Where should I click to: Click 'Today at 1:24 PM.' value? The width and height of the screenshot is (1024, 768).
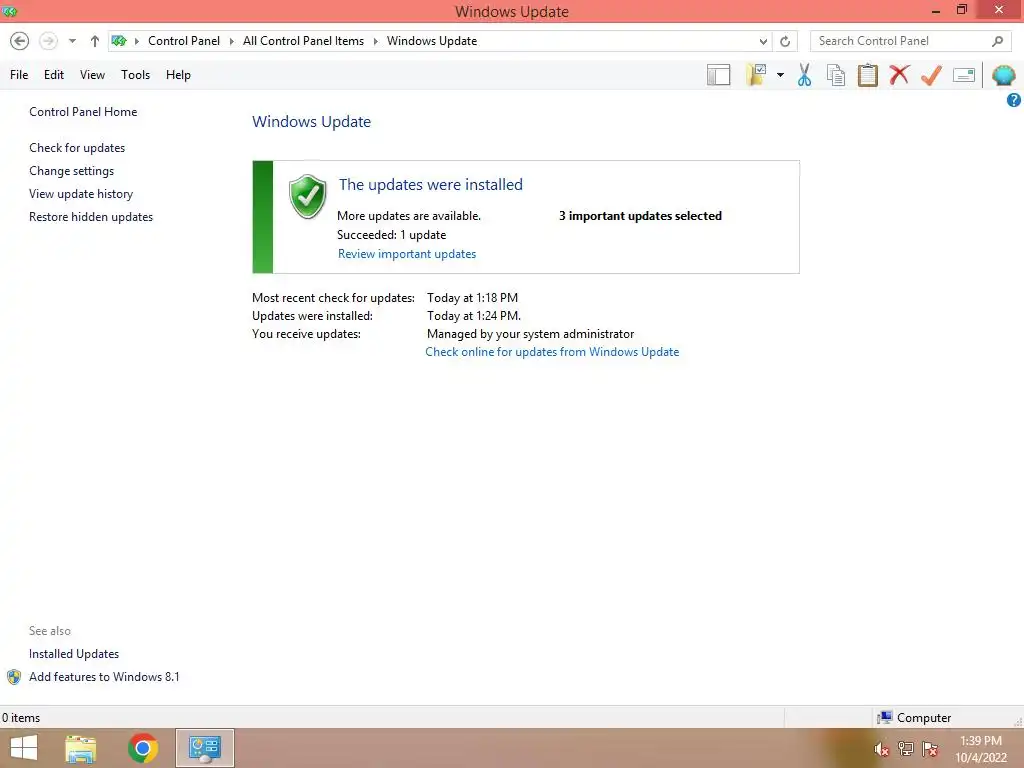pyautogui.click(x=473, y=316)
